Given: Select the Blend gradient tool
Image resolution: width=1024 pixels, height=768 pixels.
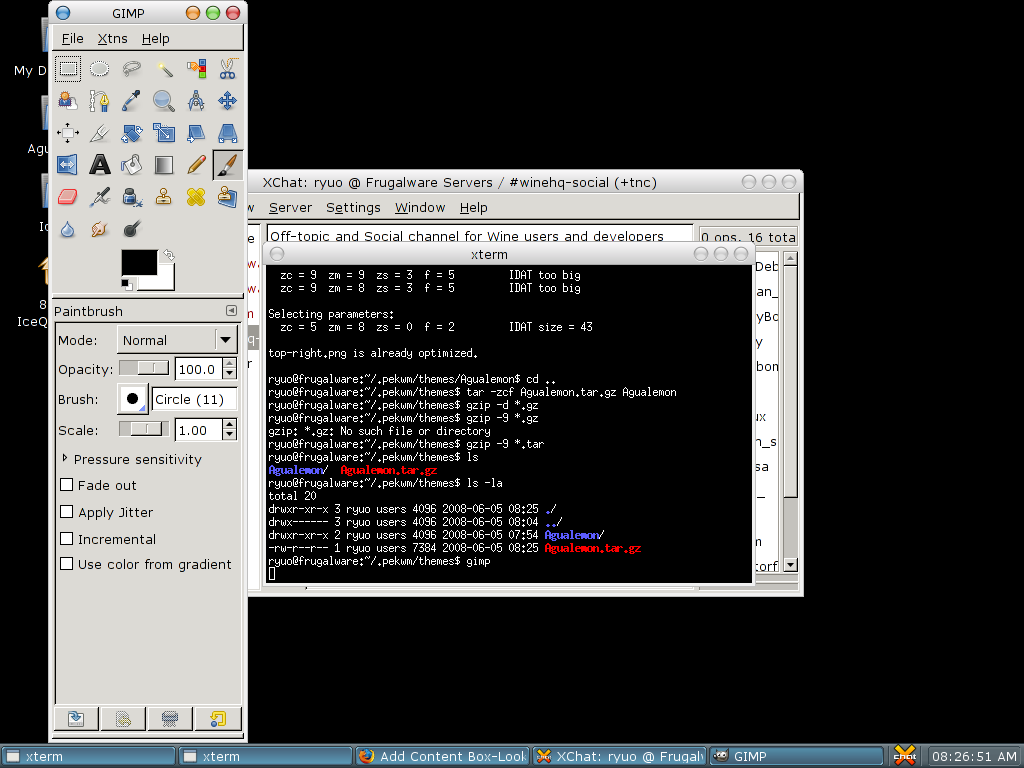Looking at the screenshot, I should 164,165.
